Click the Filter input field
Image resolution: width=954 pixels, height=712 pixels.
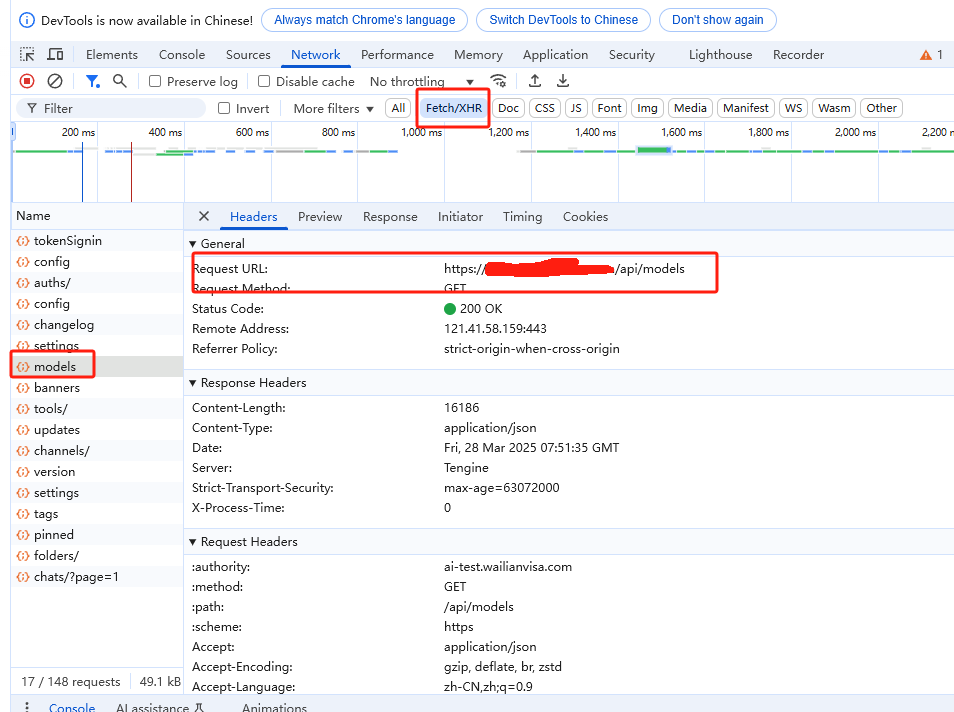(x=110, y=107)
